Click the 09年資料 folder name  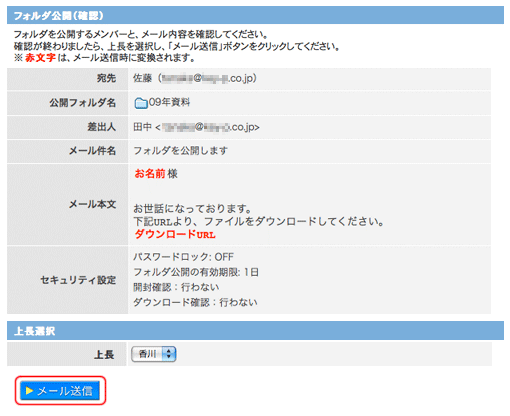coord(169,102)
